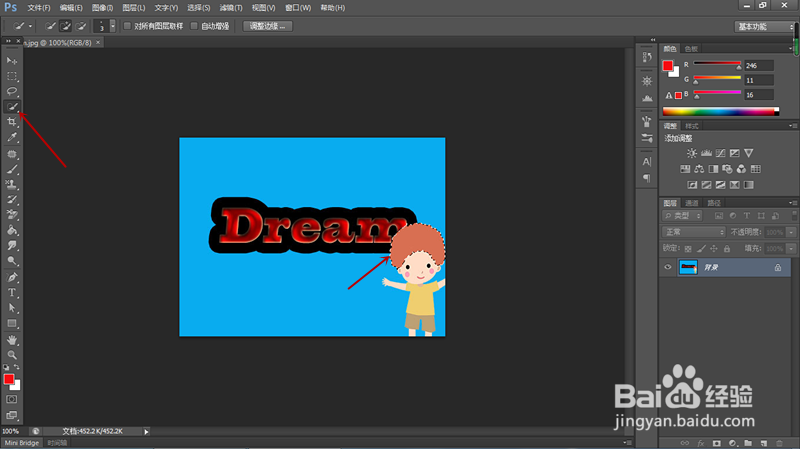Screen dimensions: 800x449
Task: Switch to the 通道 tab
Action: point(692,203)
